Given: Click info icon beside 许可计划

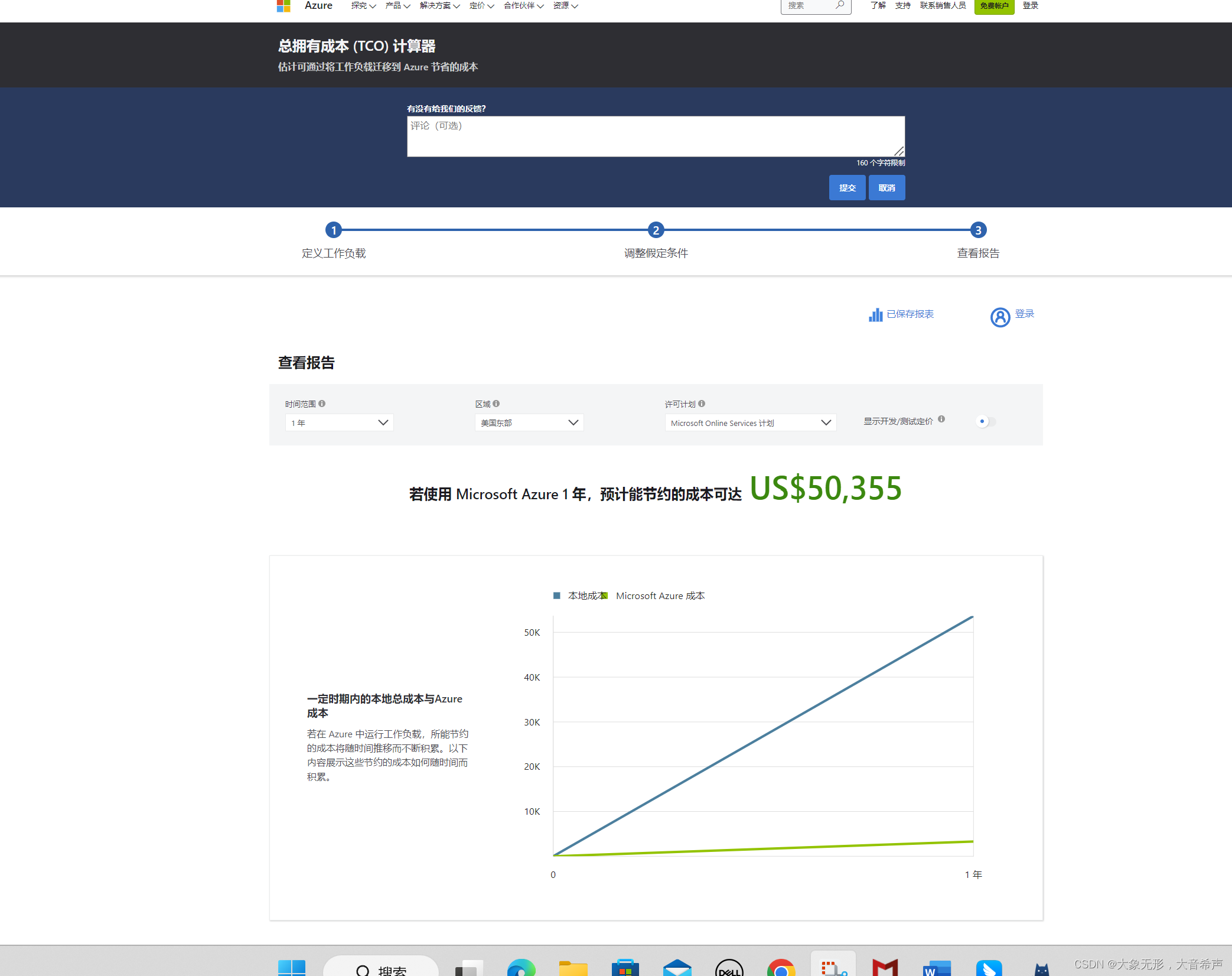Looking at the screenshot, I should [x=702, y=404].
